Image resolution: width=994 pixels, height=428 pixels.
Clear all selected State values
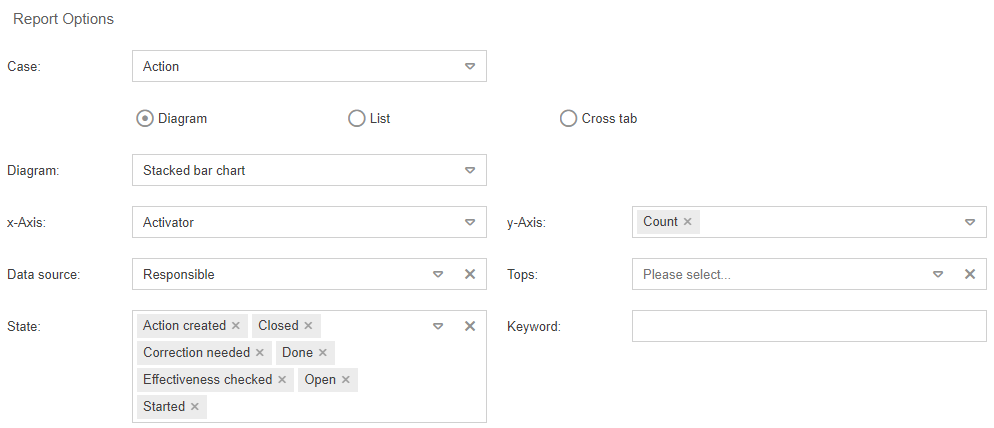tap(470, 326)
